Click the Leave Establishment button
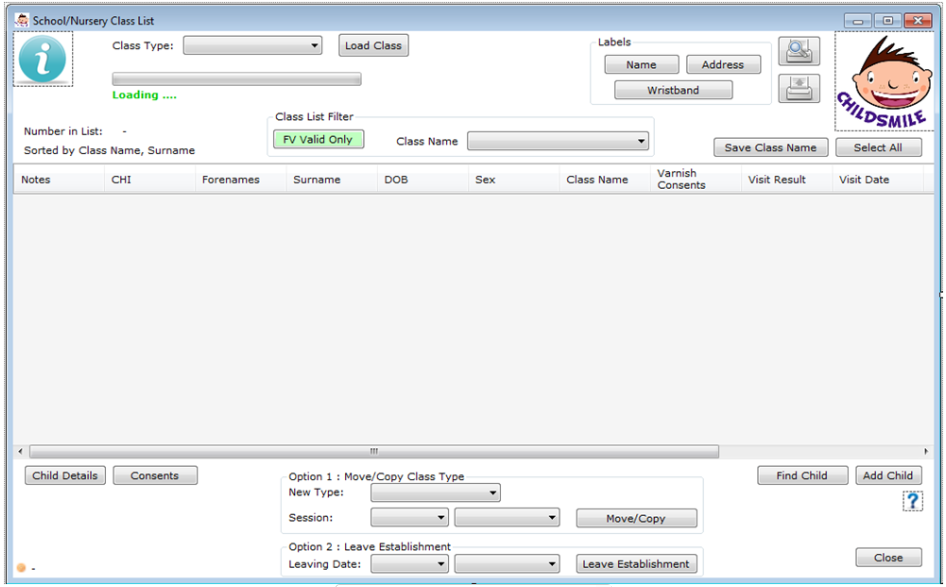Image resolution: width=946 pixels, height=587 pixels. (636, 564)
